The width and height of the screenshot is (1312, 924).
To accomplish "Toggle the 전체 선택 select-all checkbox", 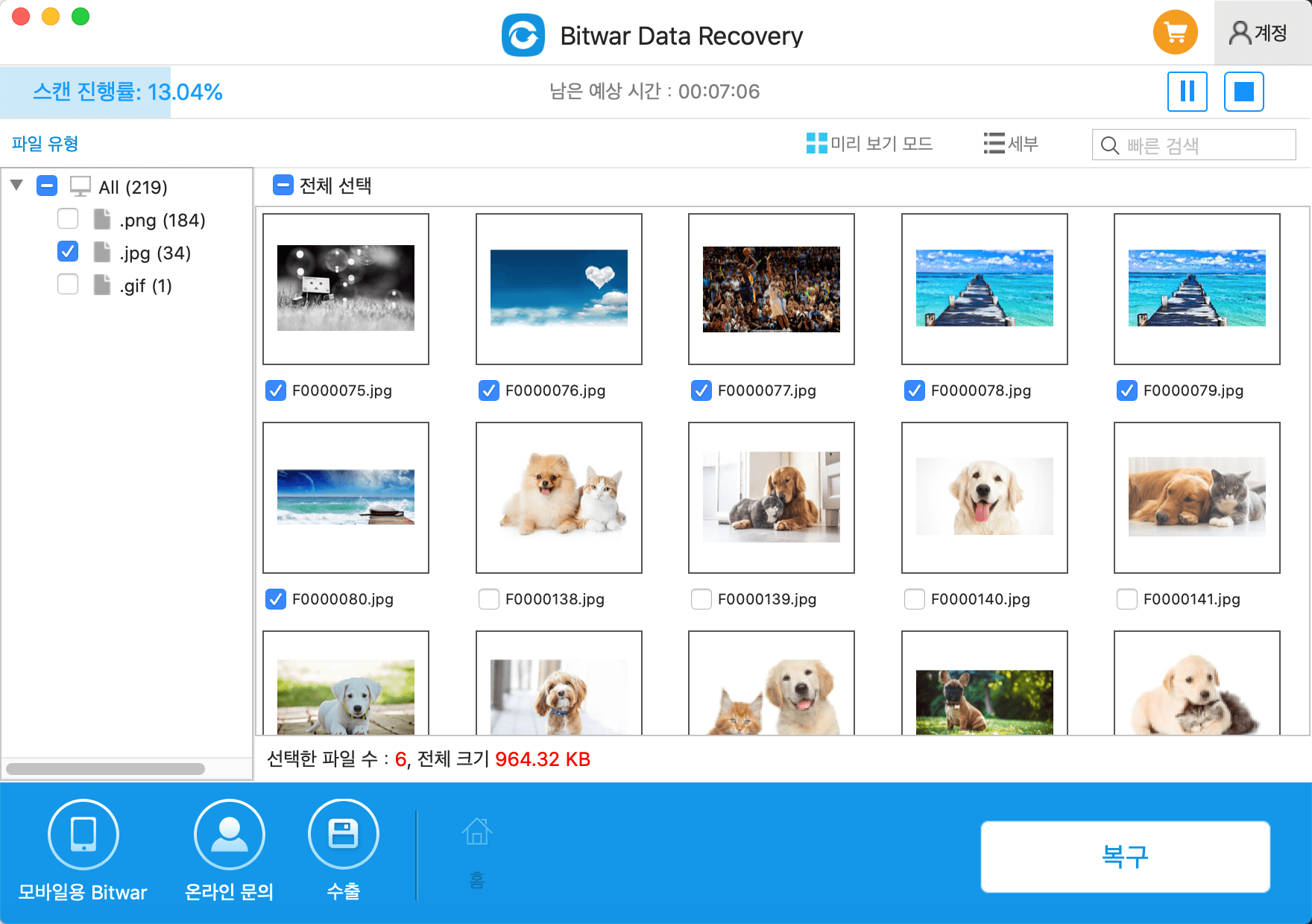I will pyautogui.click(x=283, y=185).
